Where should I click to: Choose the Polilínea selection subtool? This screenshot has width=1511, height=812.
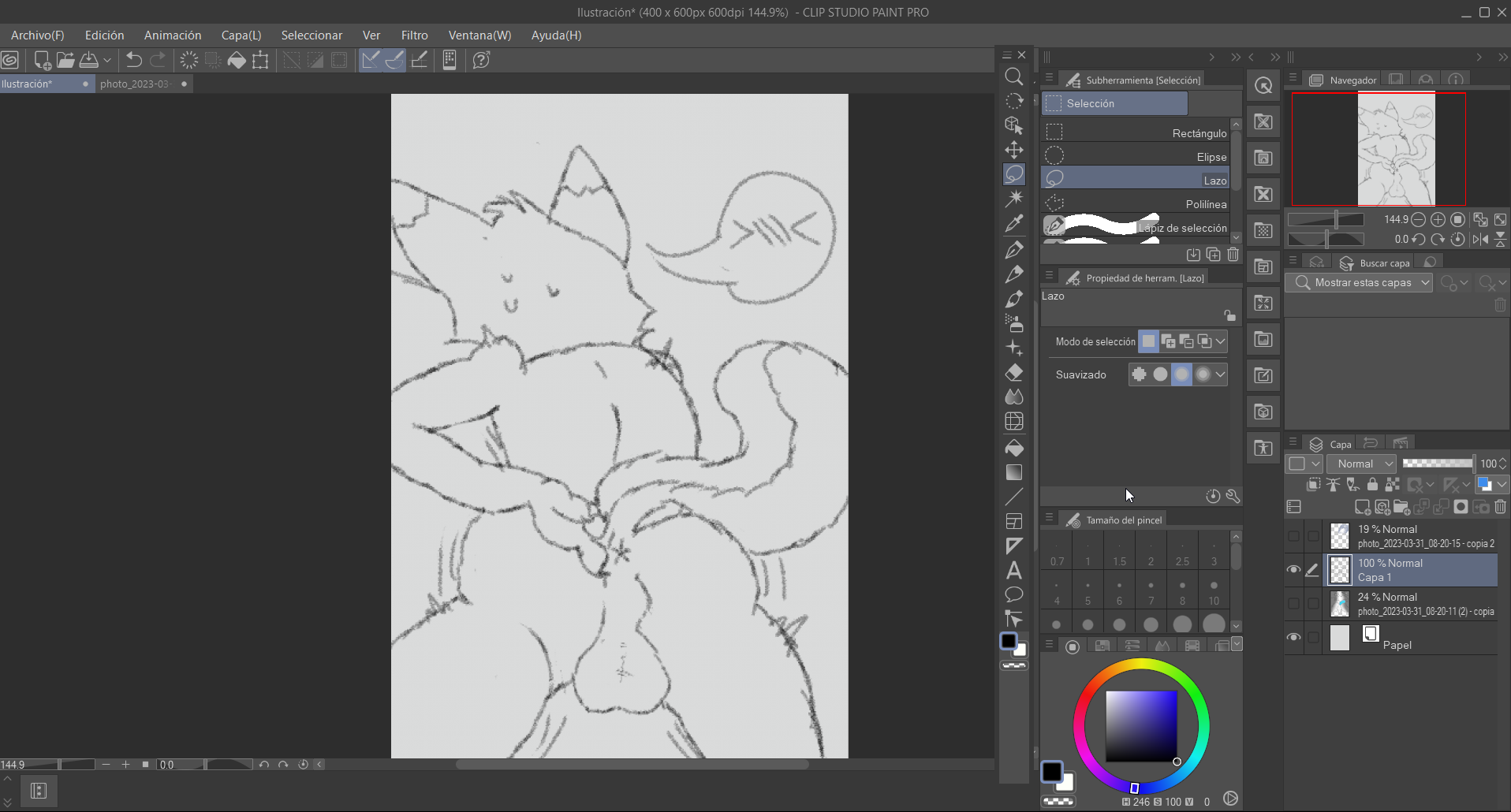(x=1135, y=203)
